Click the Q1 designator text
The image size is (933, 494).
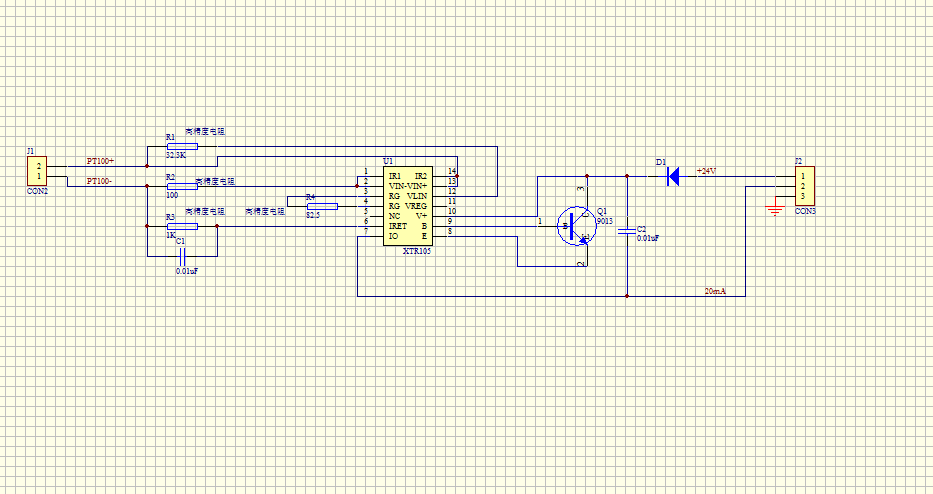[x=602, y=211]
